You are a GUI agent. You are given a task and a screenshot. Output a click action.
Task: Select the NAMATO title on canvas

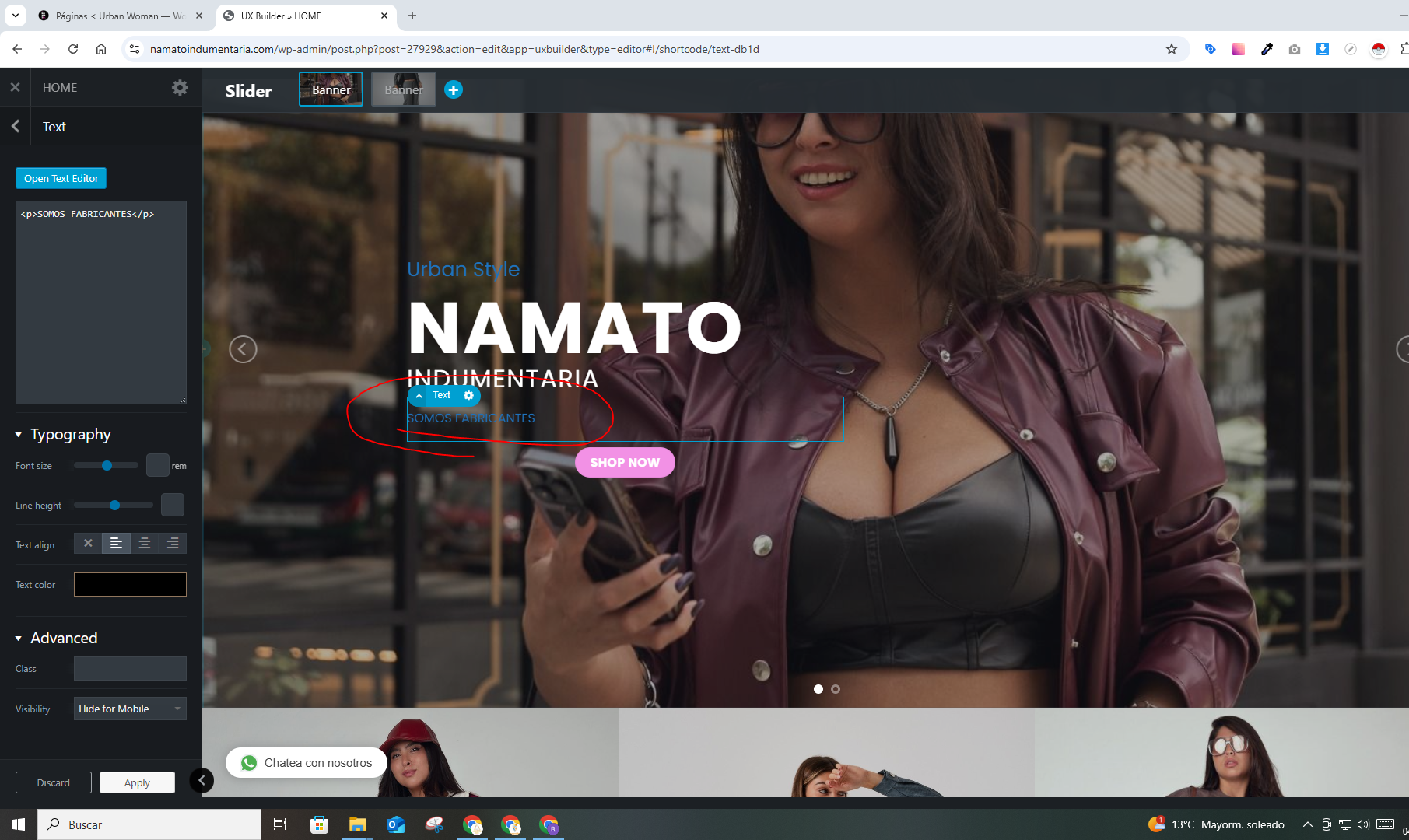(x=574, y=328)
